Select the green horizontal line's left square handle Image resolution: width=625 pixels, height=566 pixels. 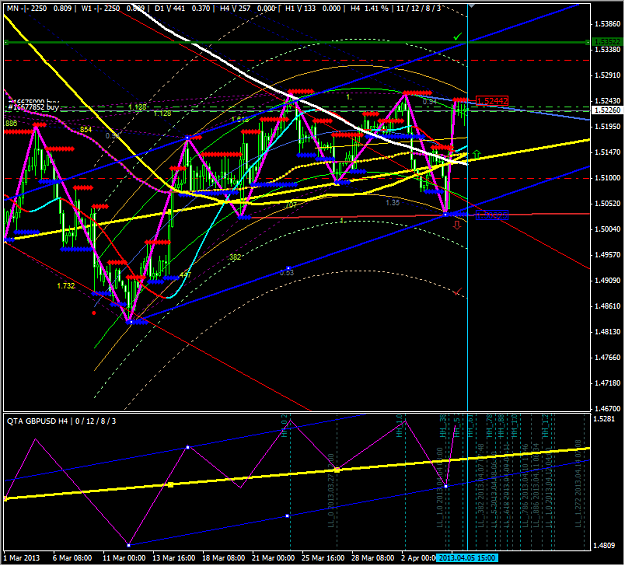6,42
